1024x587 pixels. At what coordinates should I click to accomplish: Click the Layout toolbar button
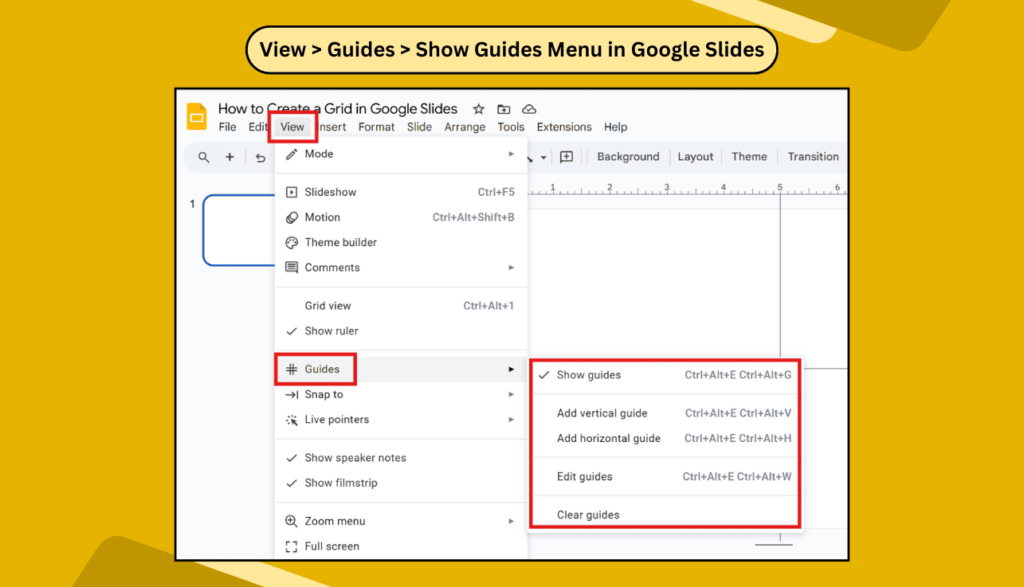click(x=696, y=157)
